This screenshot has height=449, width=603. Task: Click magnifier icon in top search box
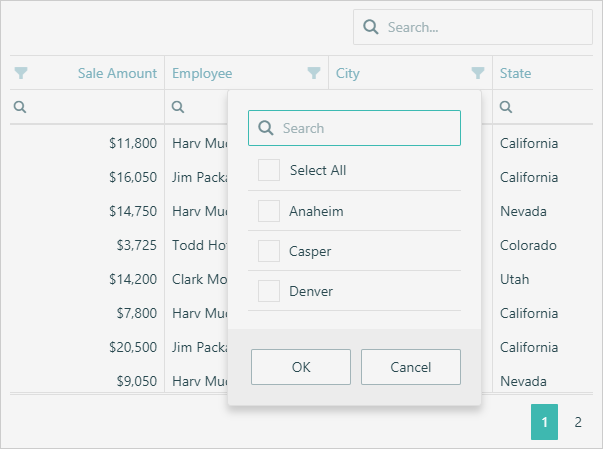[371, 27]
